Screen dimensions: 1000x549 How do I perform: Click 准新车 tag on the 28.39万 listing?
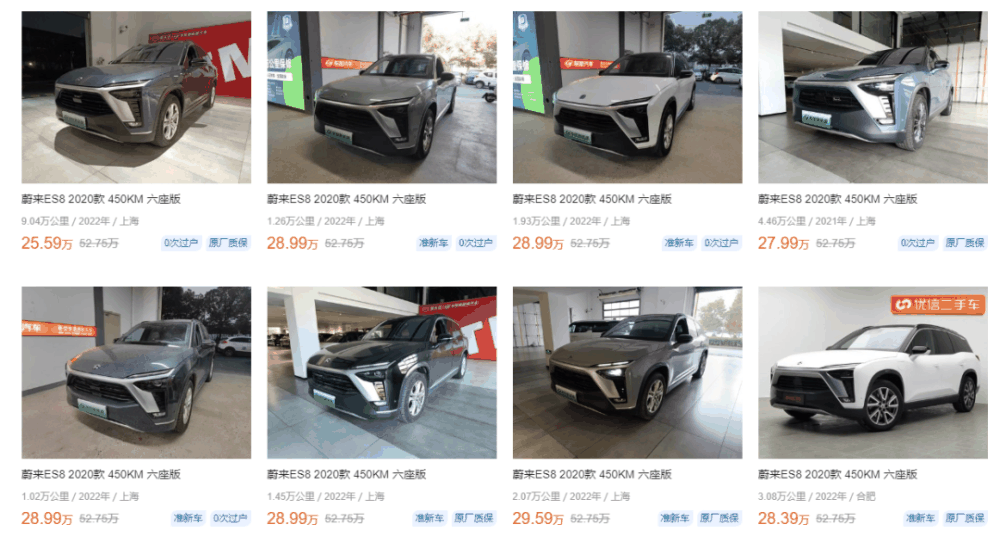pyautogui.click(x=920, y=518)
